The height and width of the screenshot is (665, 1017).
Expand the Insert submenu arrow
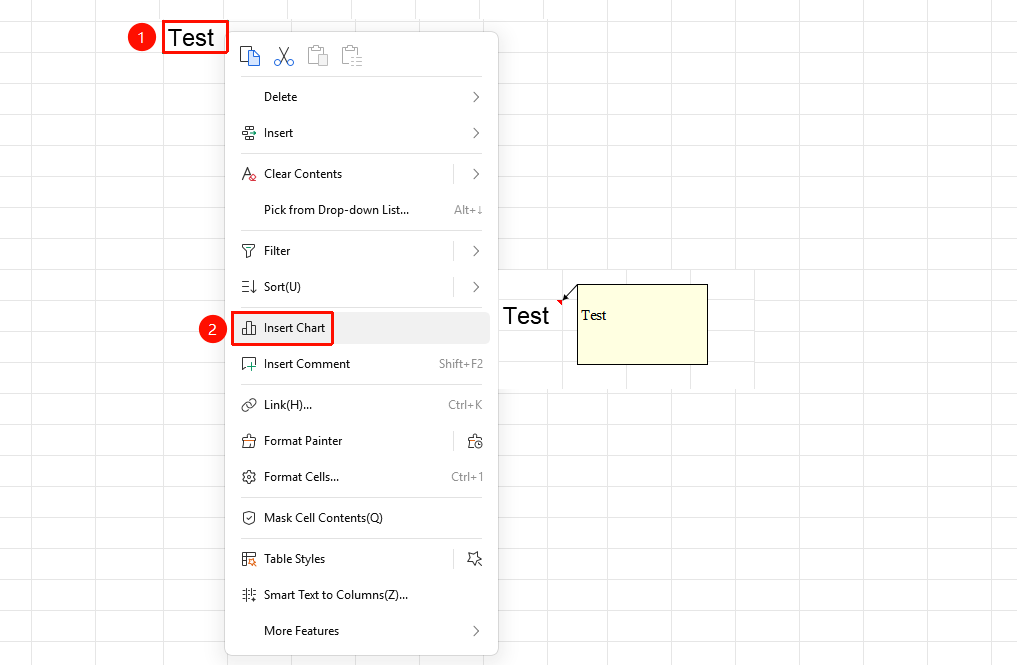point(476,133)
